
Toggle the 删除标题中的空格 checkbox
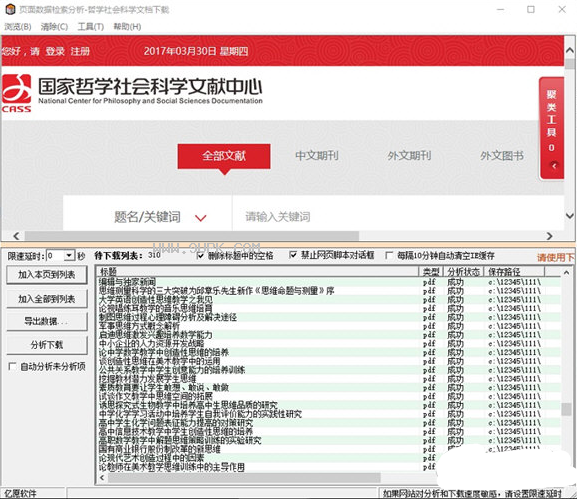point(201,255)
